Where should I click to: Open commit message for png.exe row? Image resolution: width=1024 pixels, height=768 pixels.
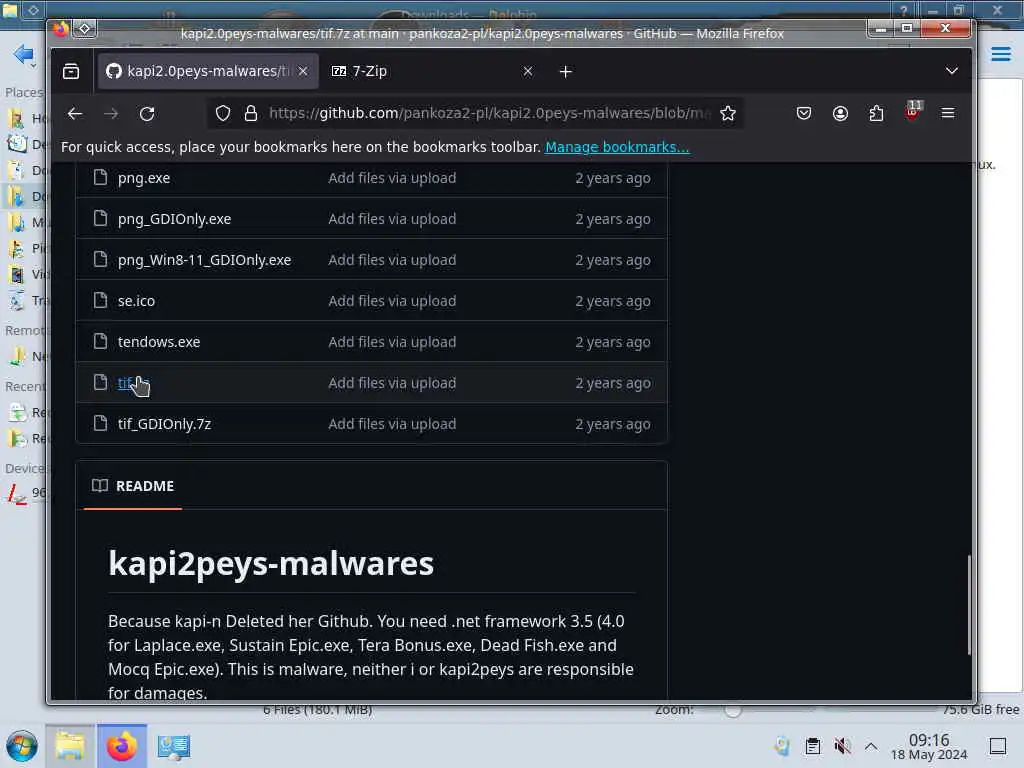coord(392,178)
